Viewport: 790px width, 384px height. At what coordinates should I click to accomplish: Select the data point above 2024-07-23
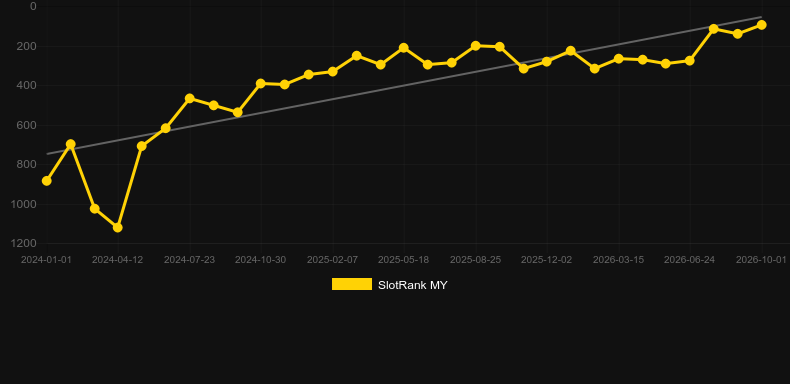click(189, 98)
